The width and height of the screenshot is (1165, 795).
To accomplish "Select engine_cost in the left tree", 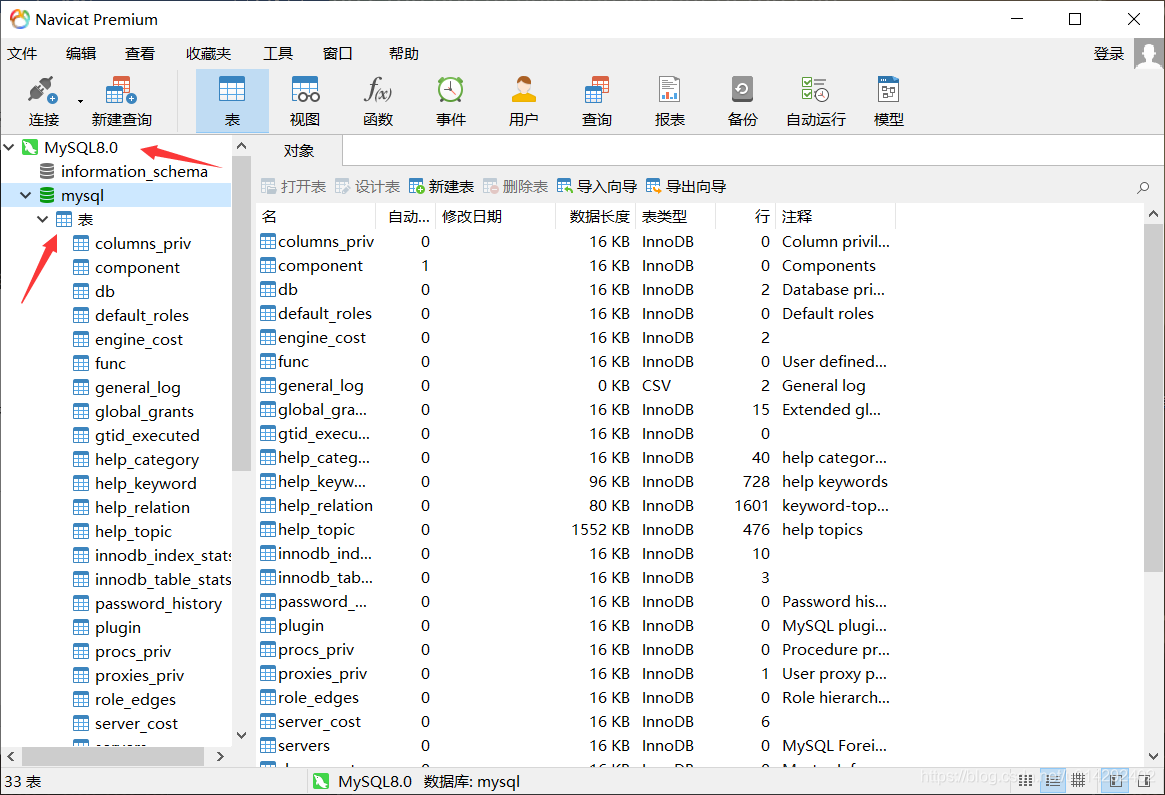I will click(138, 340).
